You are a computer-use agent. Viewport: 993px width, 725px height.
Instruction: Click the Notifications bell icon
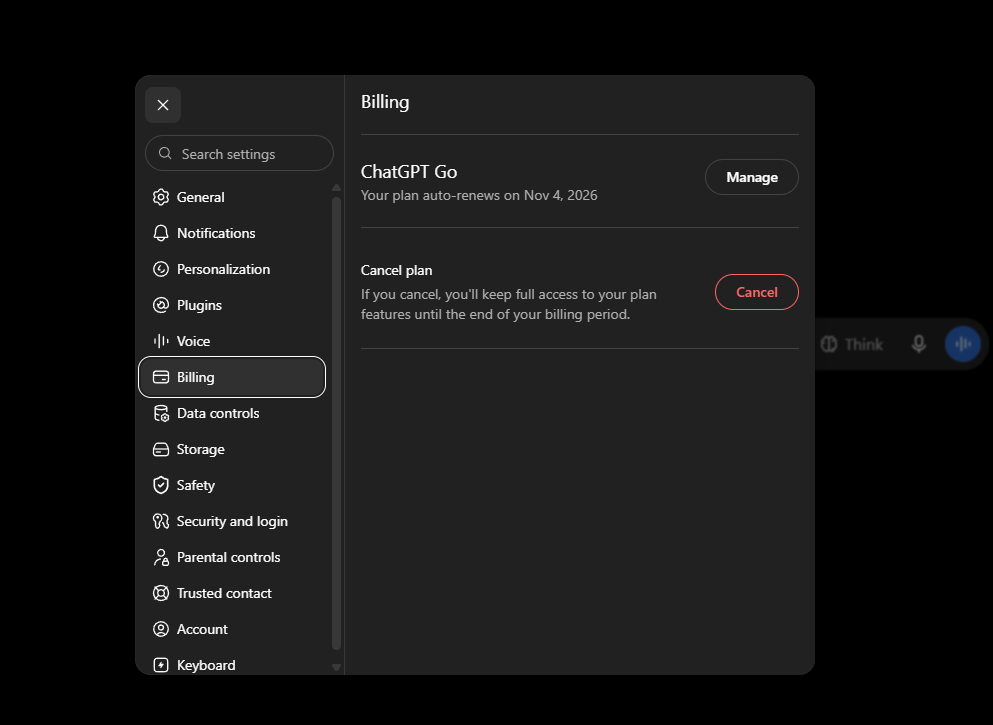coord(161,233)
